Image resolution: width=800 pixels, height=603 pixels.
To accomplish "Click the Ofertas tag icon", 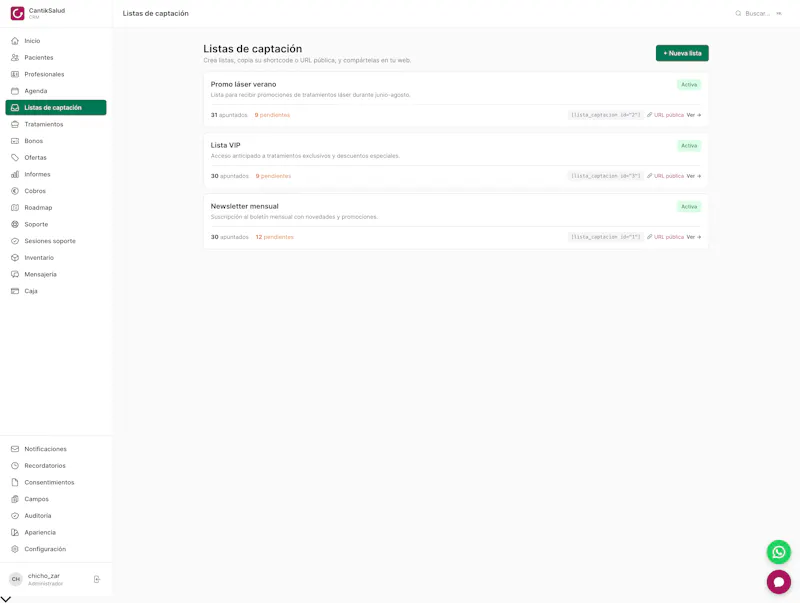I will (15, 158).
